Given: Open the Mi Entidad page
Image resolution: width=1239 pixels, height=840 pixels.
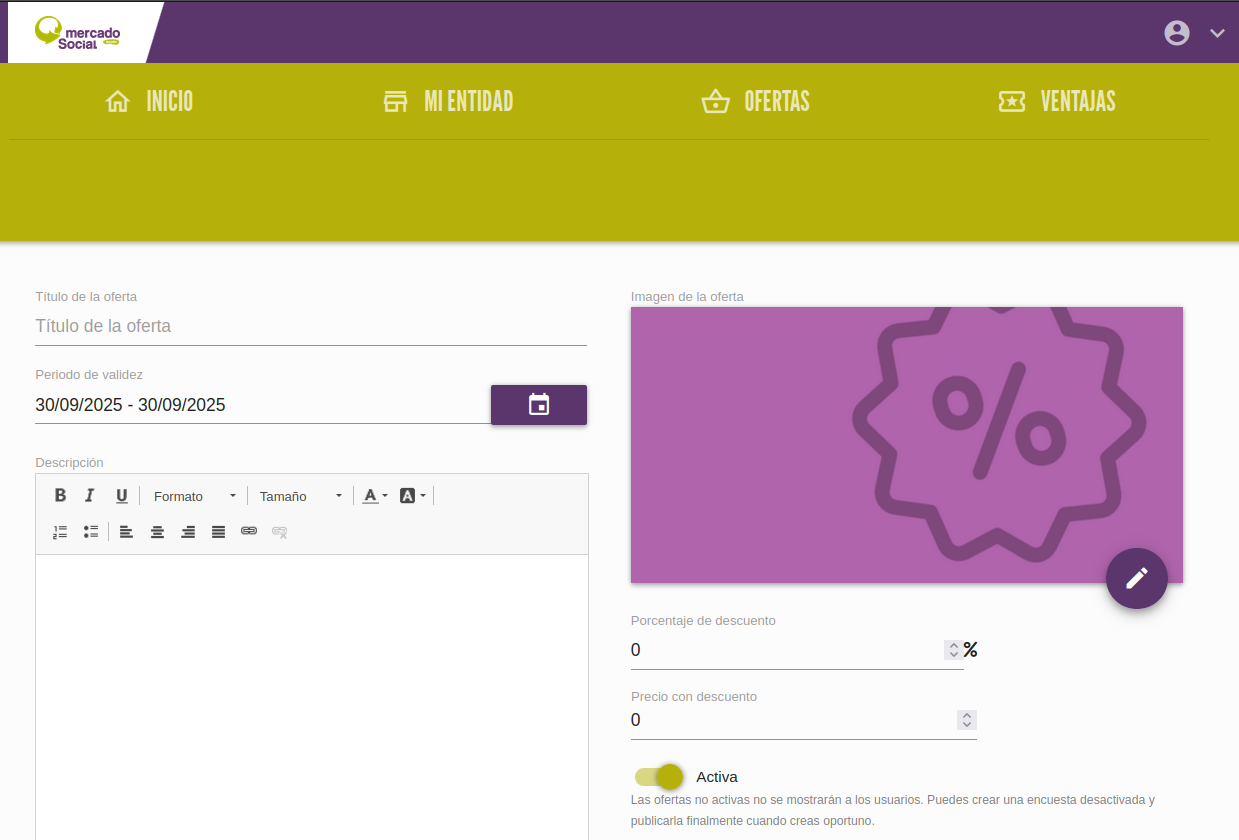Looking at the screenshot, I should click(448, 102).
